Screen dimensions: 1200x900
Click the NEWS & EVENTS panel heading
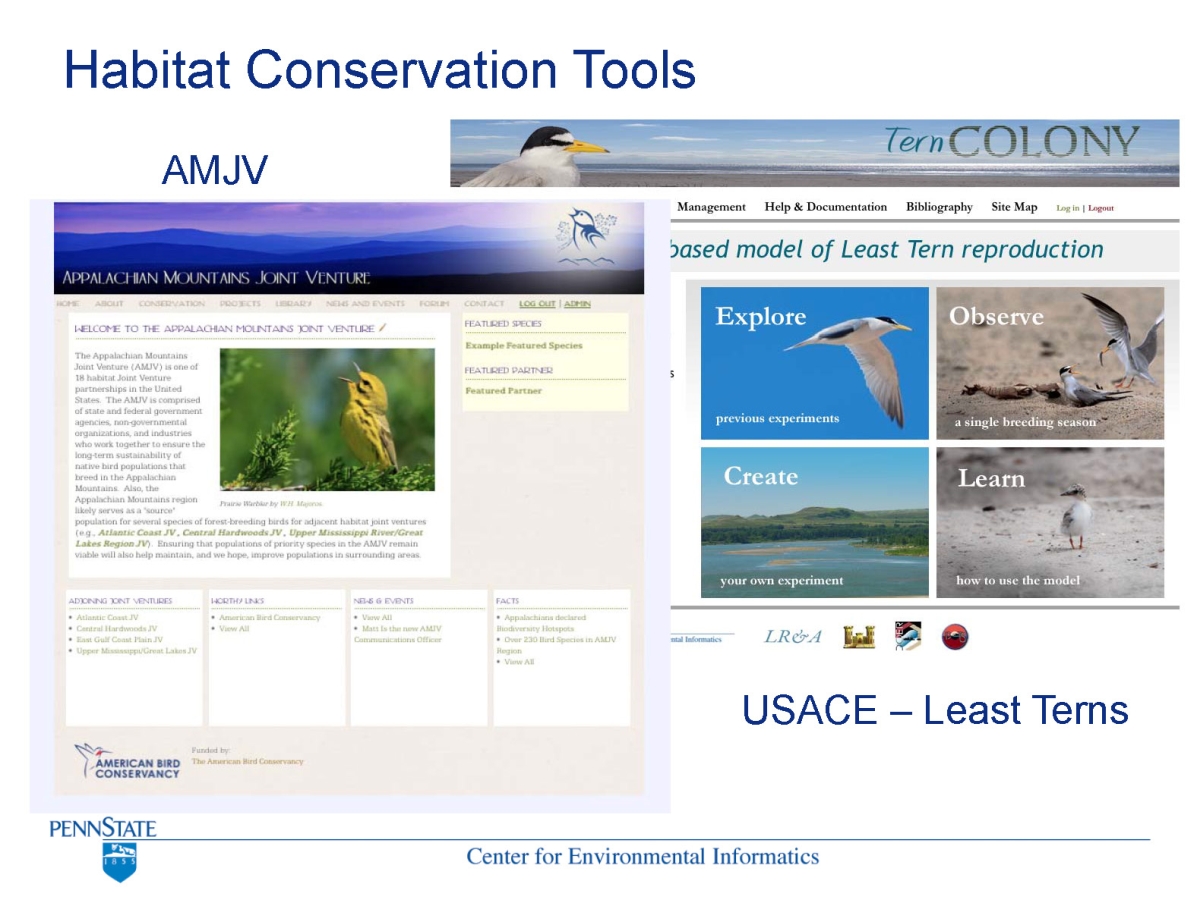tap(383, 601)
